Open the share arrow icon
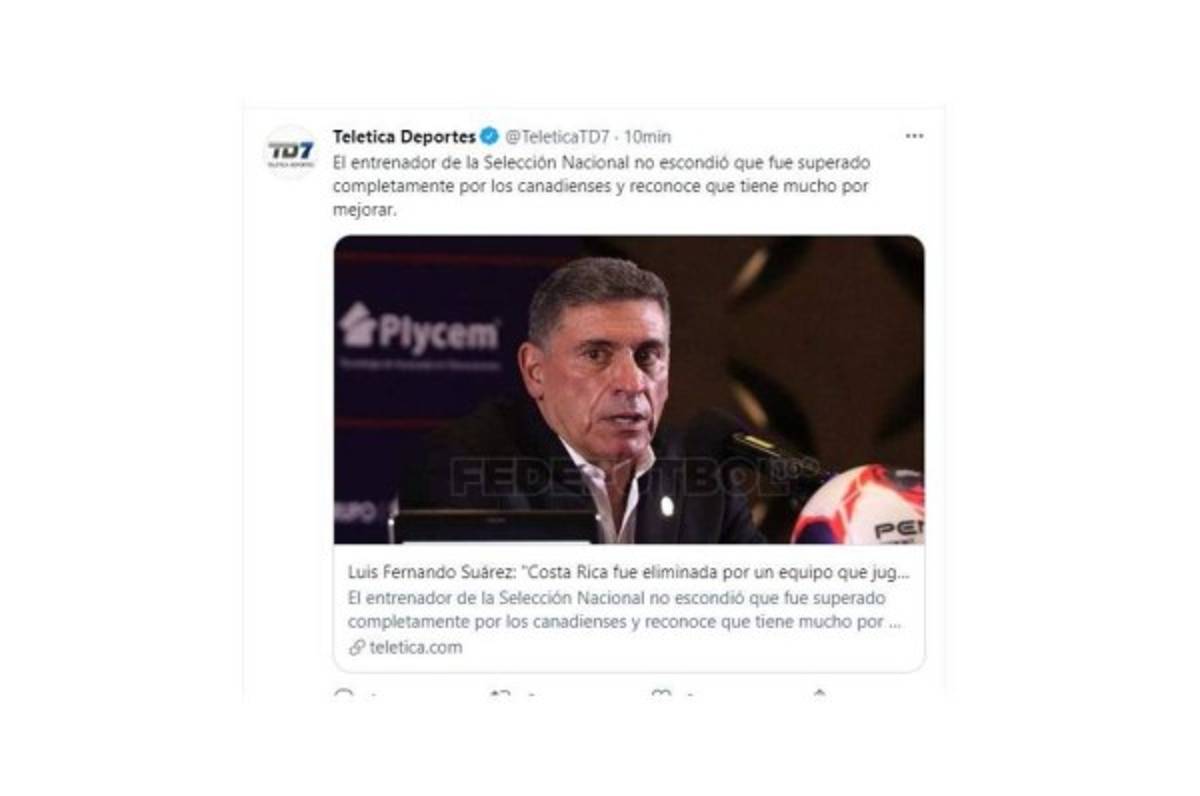The height and width of the screenshot is (796, 1200). tap(819, 693)
